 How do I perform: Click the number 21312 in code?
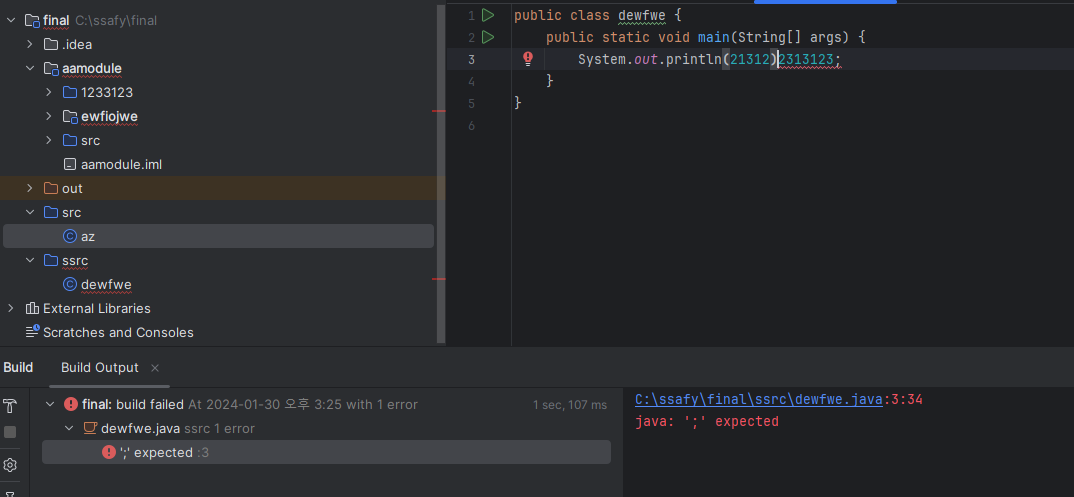(750, 60)
